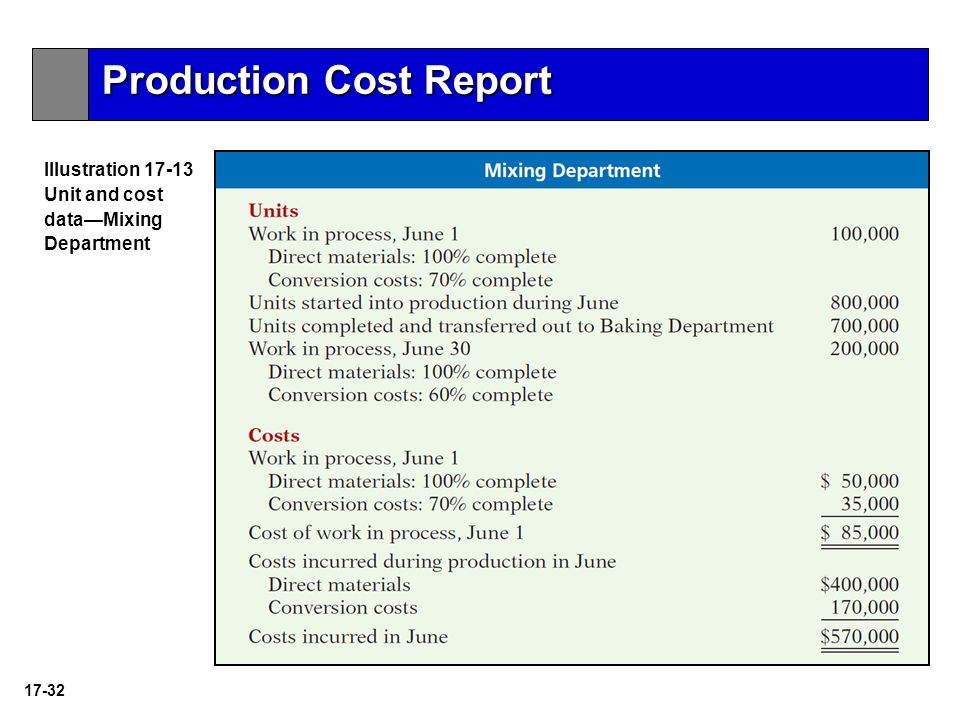Select the 700,000 units transferred value
Image resolution: width=960 pixels, height=720 pixels.
tap(864, 326)
